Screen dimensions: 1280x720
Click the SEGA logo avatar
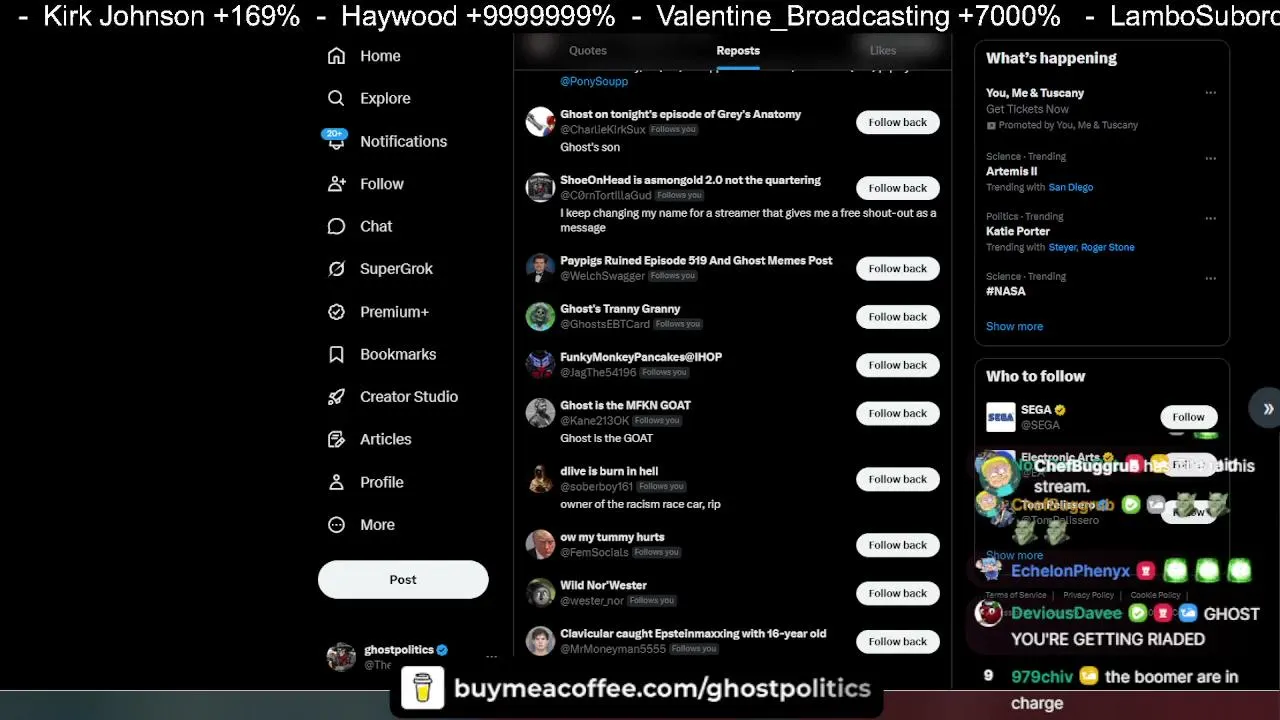tap(1001, 417)
